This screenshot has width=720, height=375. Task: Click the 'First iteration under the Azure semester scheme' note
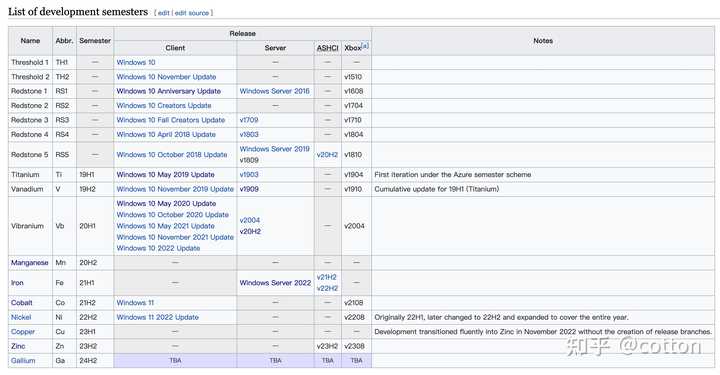coord(453,174)
